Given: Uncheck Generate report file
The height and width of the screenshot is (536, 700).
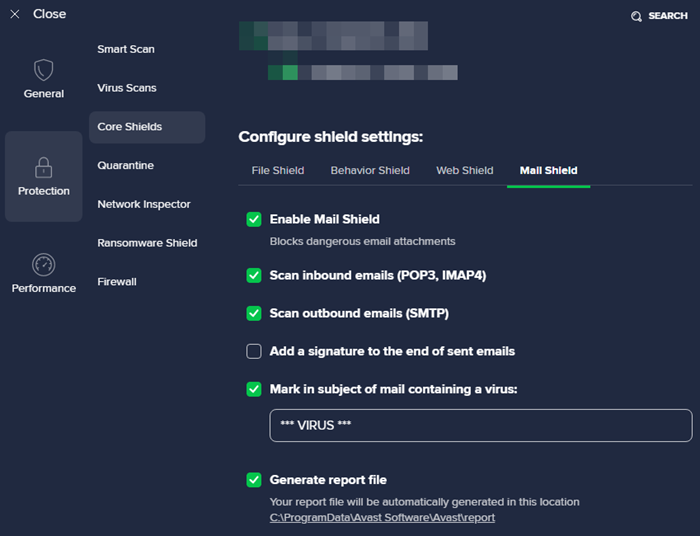Looking at the screenshot, I should click(x=254, y=480).
